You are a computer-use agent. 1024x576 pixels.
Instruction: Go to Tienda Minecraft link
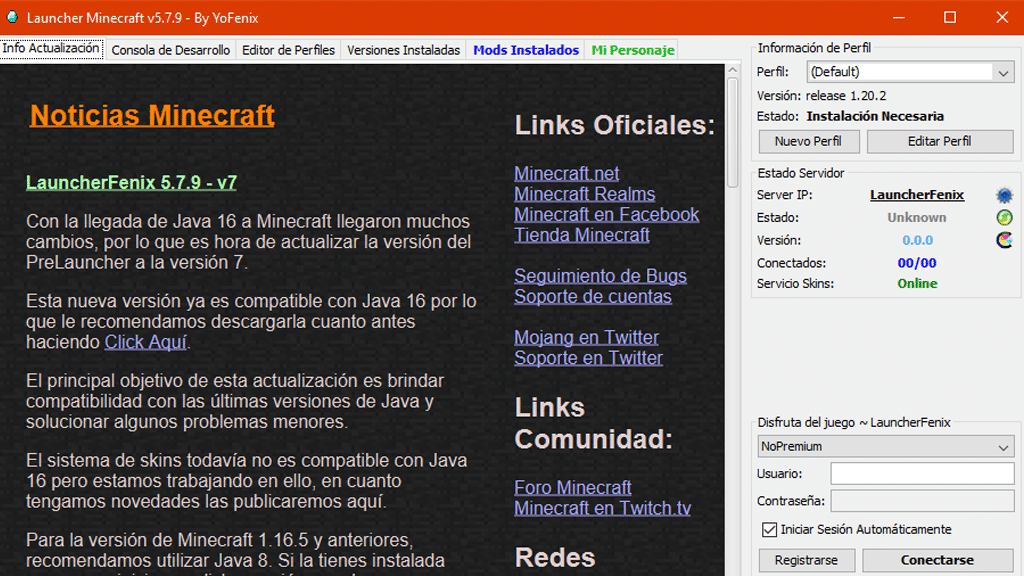pos(582,235)
